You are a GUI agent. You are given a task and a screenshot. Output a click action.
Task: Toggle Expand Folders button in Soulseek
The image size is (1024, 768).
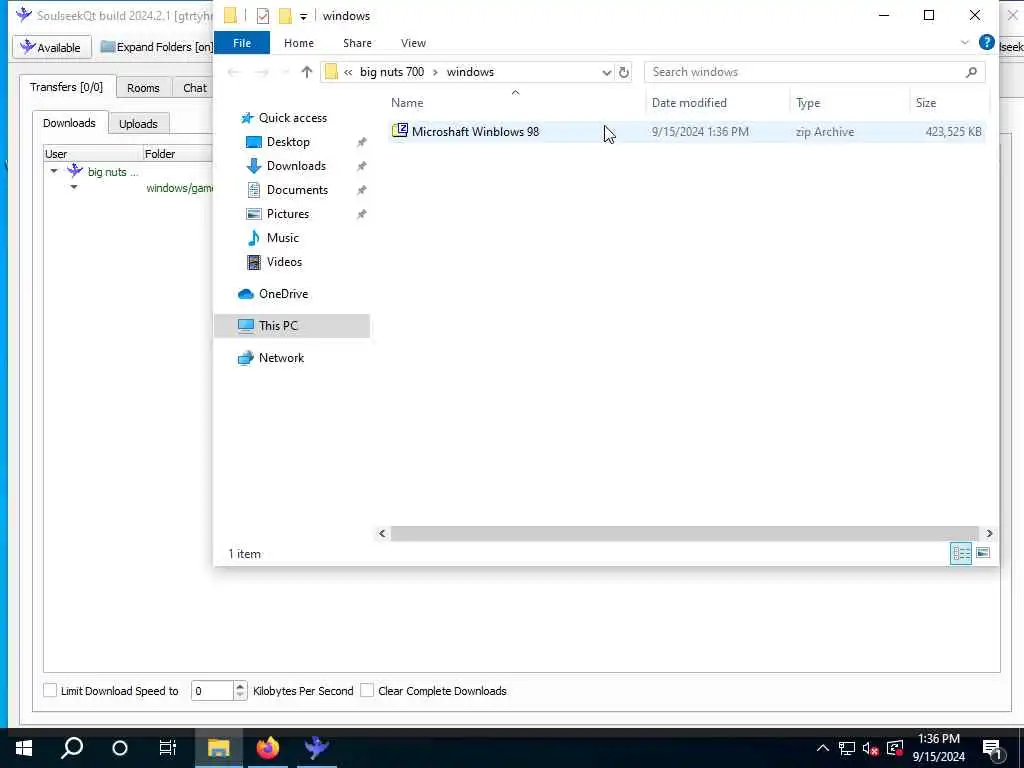coord(157,47)
